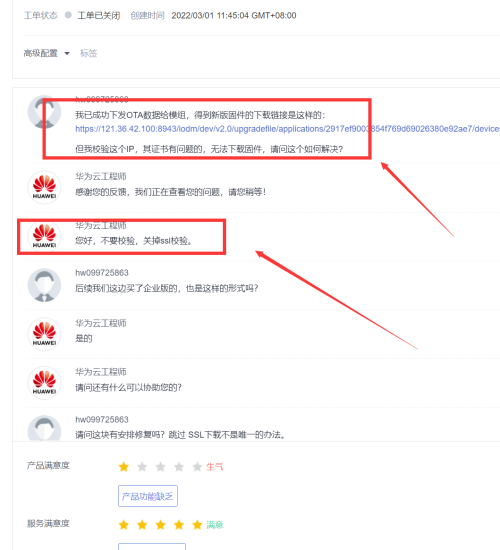
Task: Select third star in 产品满意度 rating
Action: click(160, 467)
